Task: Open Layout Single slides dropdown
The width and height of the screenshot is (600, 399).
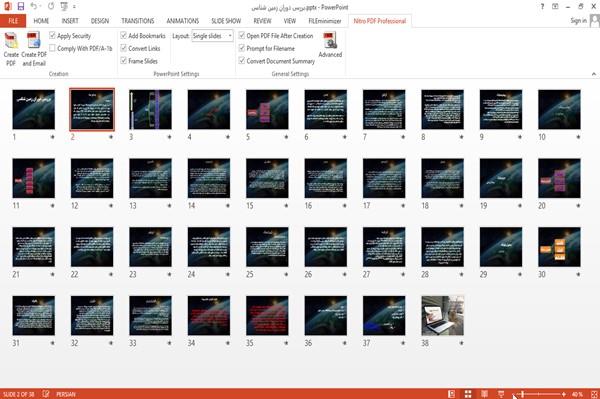Action: point(212,36)
